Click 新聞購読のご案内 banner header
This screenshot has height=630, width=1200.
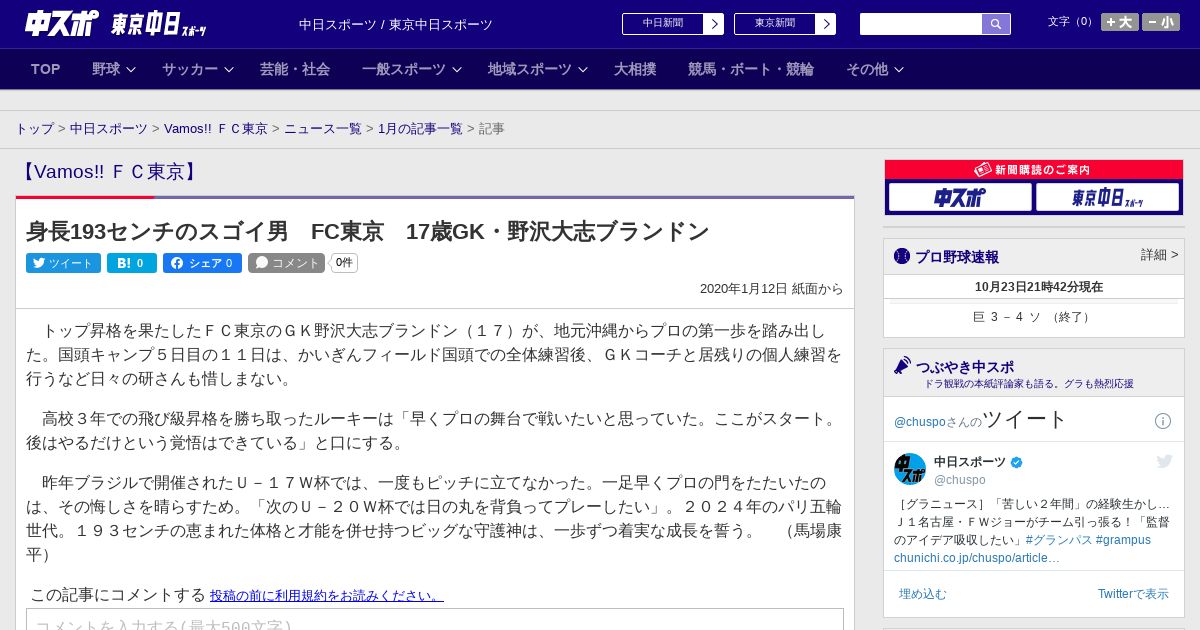coord(1033,170)
